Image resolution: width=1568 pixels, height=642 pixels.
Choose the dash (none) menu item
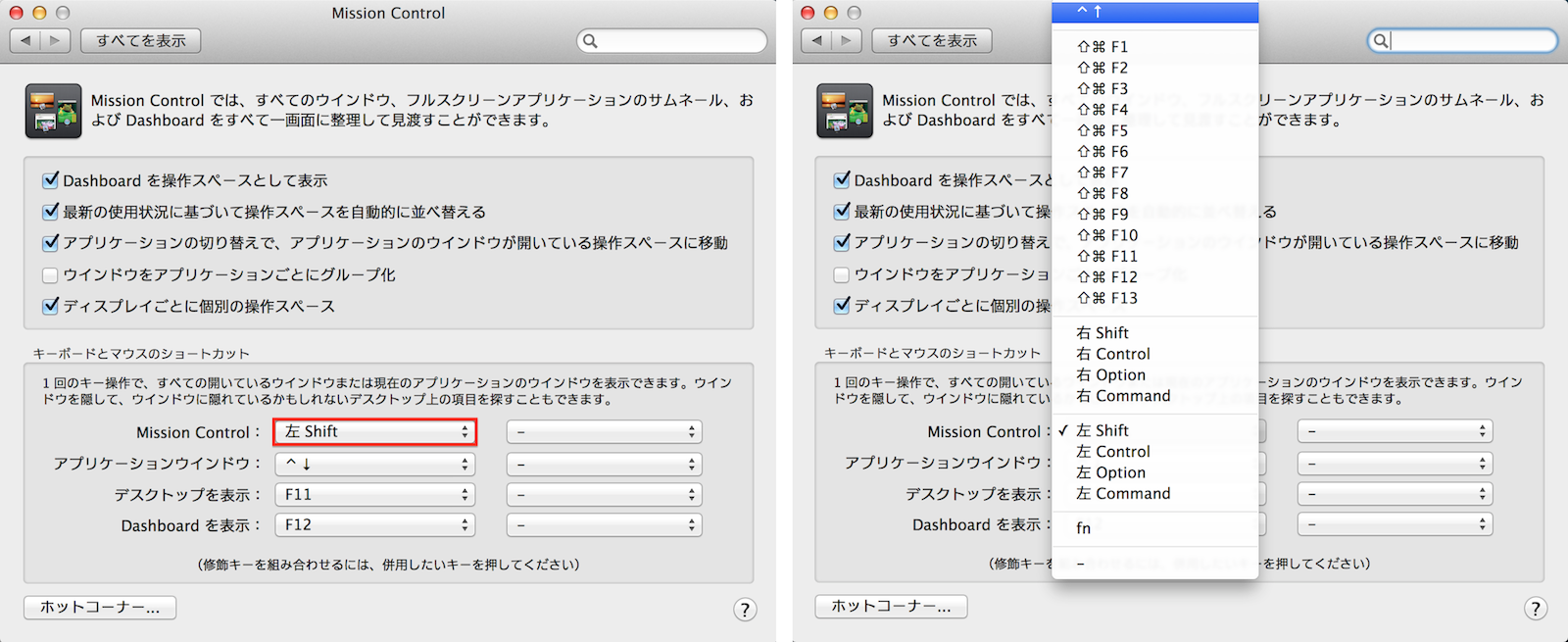pyautogui.click(x=1154, y=564)
